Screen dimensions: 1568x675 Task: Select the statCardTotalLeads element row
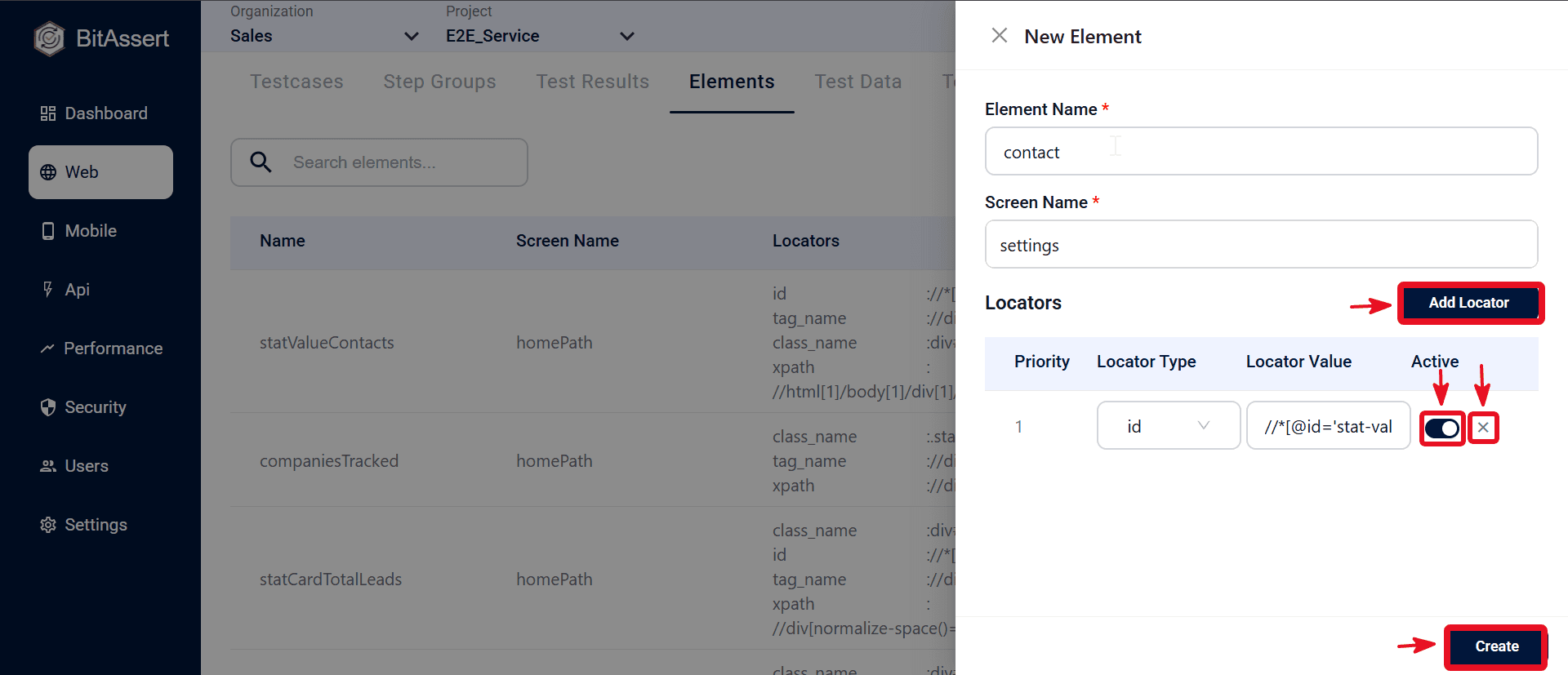(593, 579)
